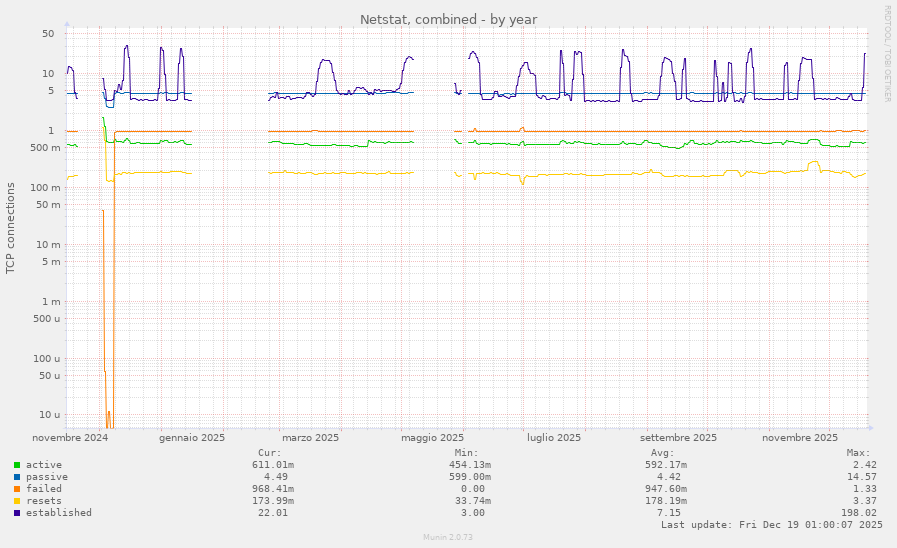This screenshot has height=548, width=897.
Task: Click active average value 592.17m
Action: (666, 465)
